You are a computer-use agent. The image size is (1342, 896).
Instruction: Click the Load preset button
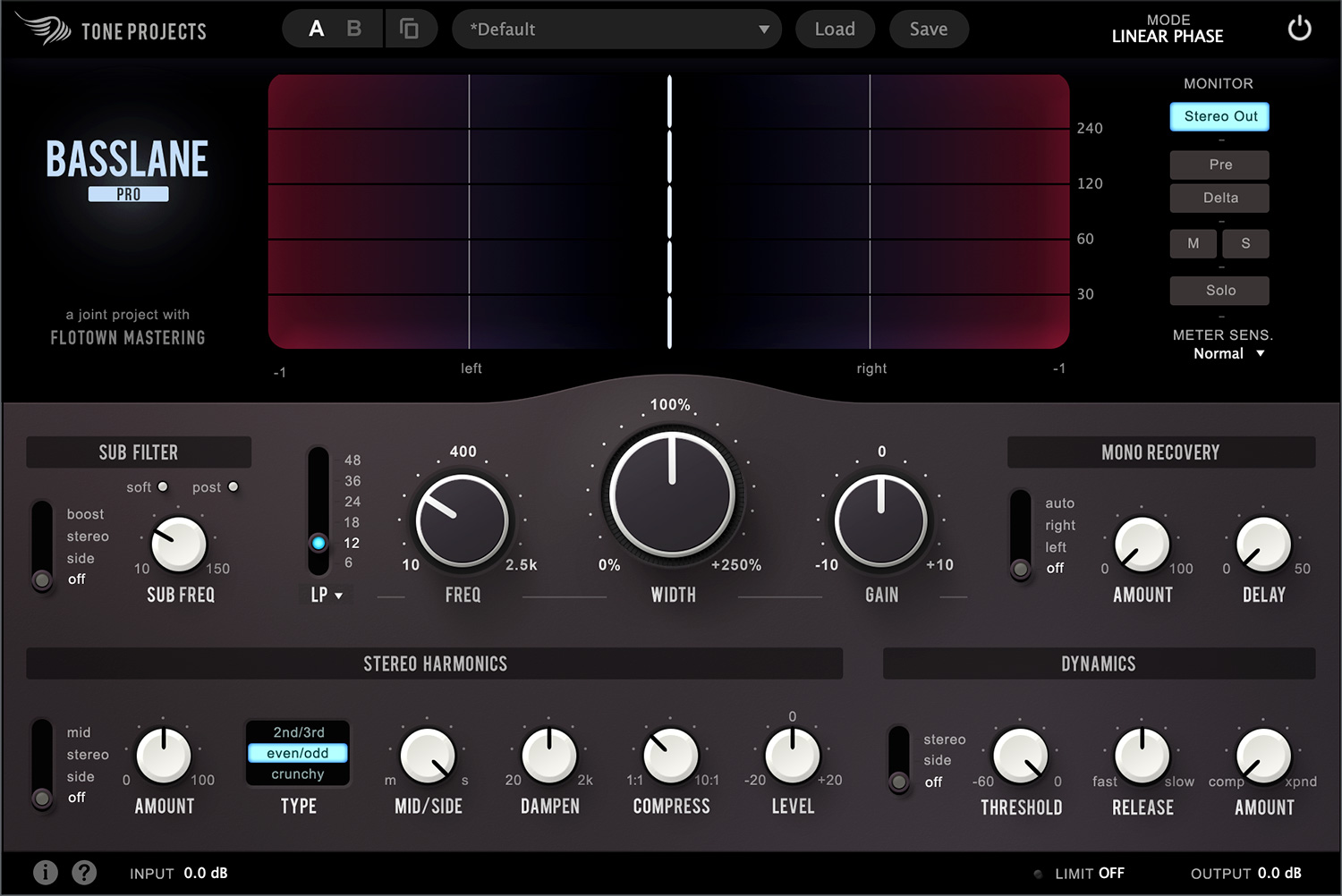pos(835,29)
